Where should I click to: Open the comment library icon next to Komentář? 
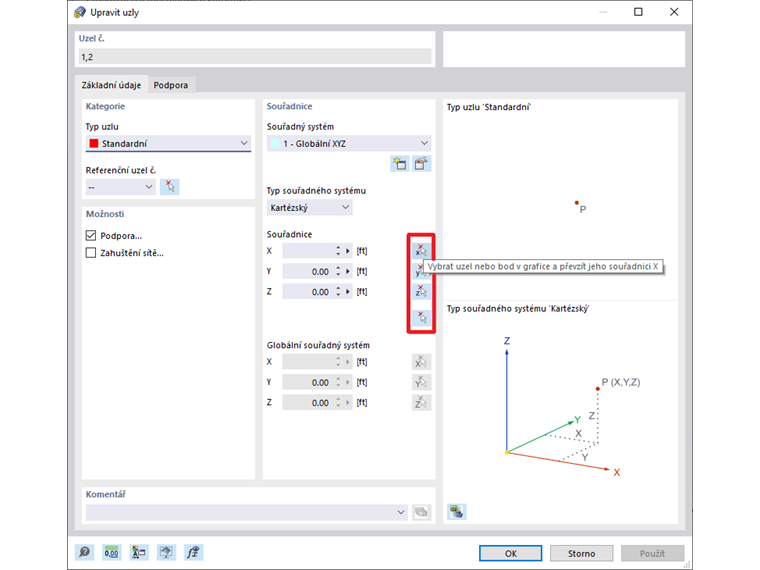click(x=421, y=512)
